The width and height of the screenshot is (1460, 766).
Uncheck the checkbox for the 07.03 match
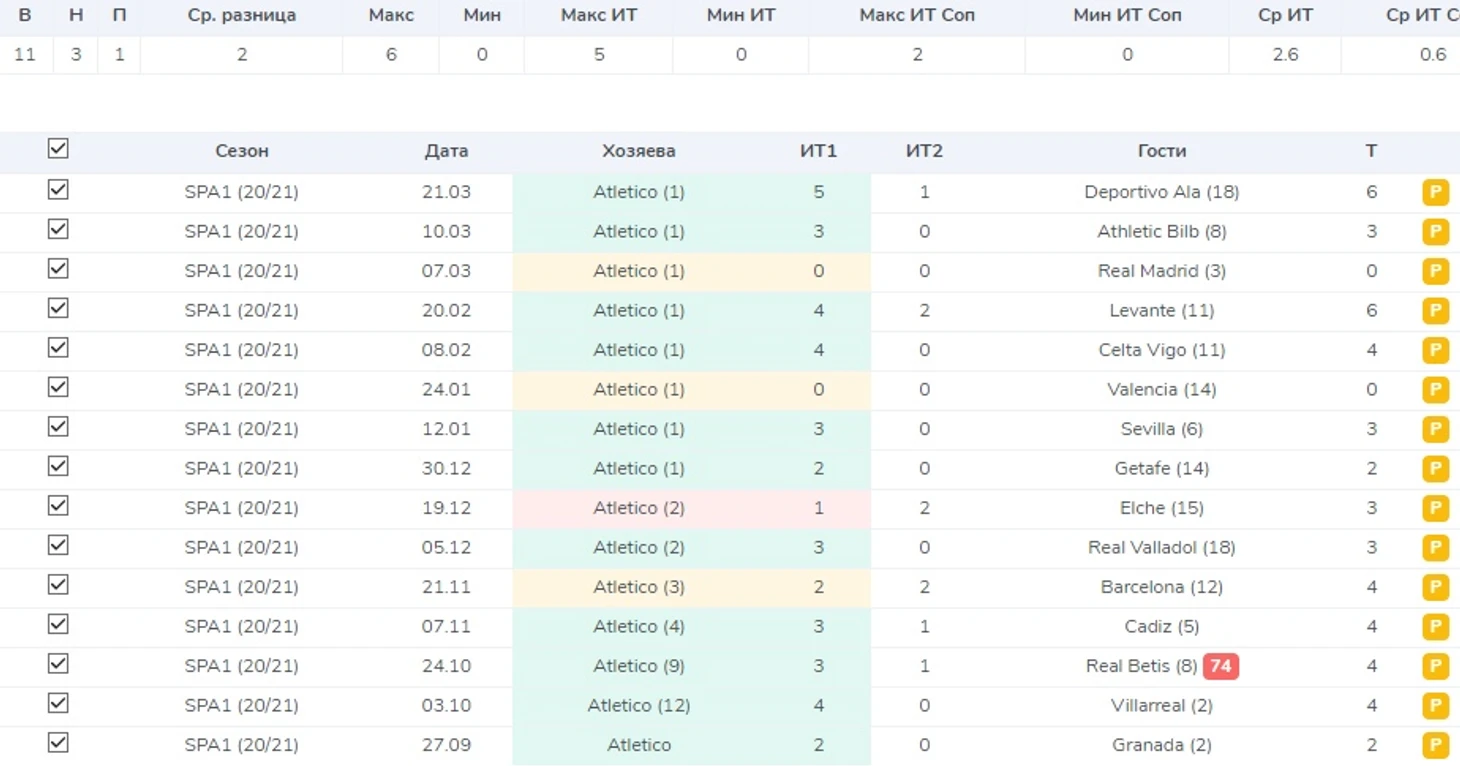pos(58,268)
